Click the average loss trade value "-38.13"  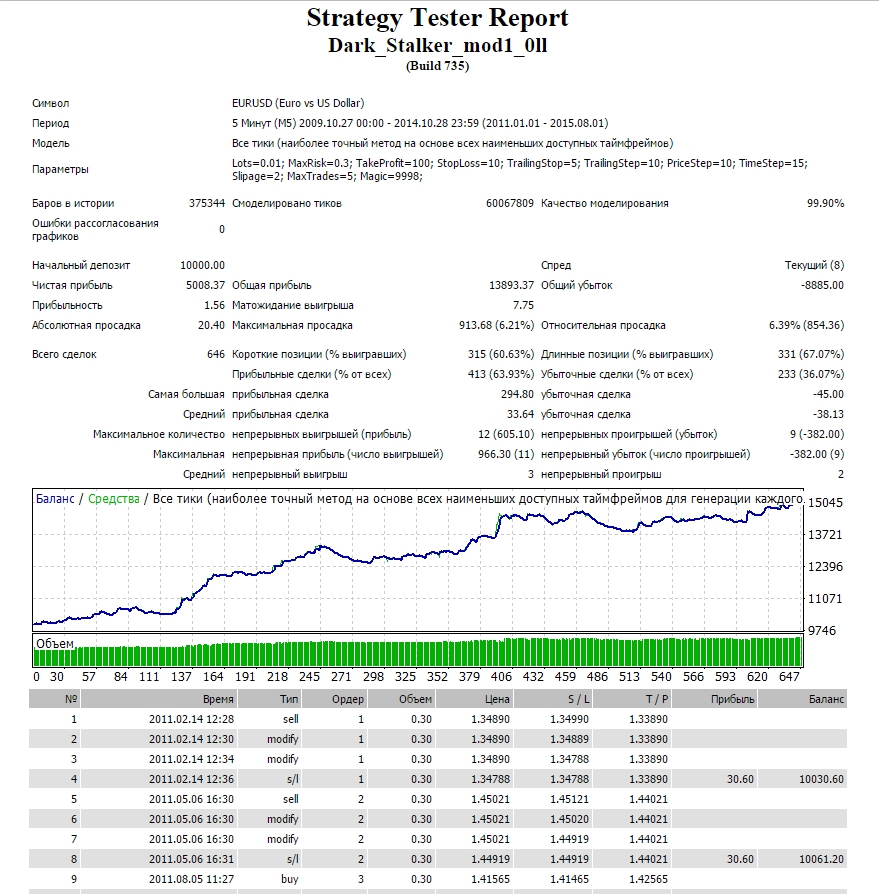[828, 414]
